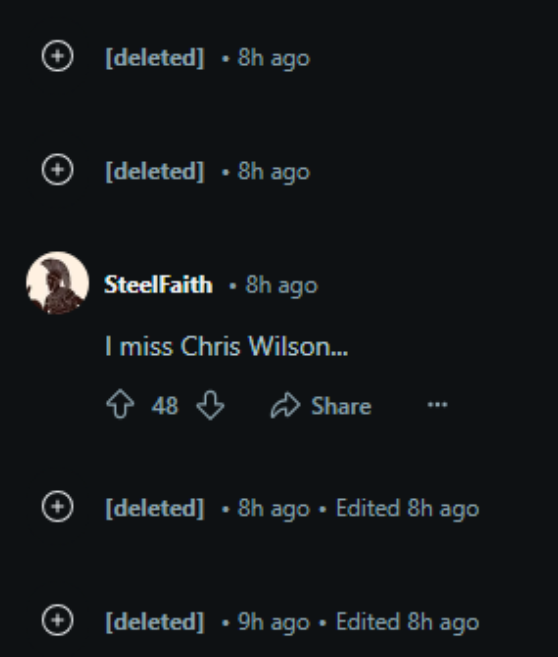Expand deleted comment above the 9h one

point(57,507)
